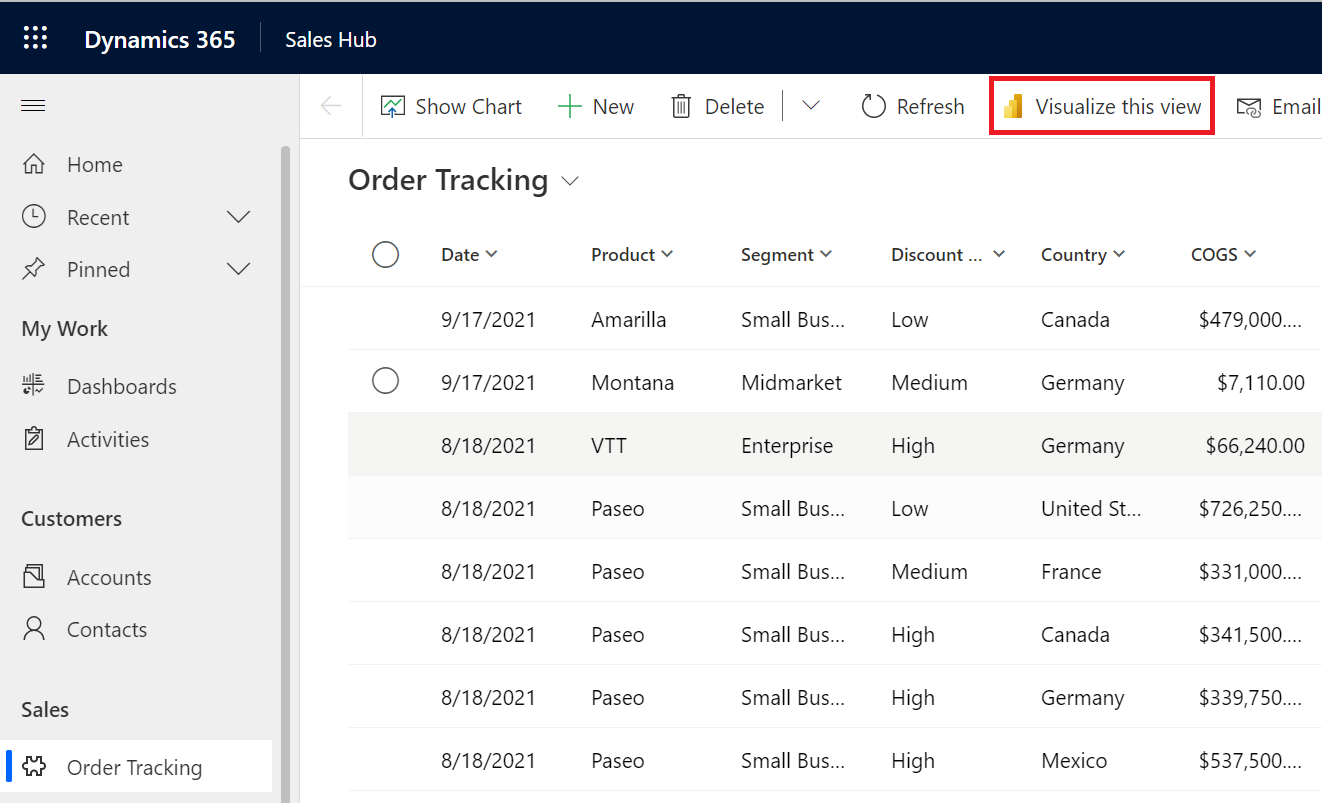Click the Show Chart label
The width and height of the screenshot is (1322, 803).
(469, 106)
